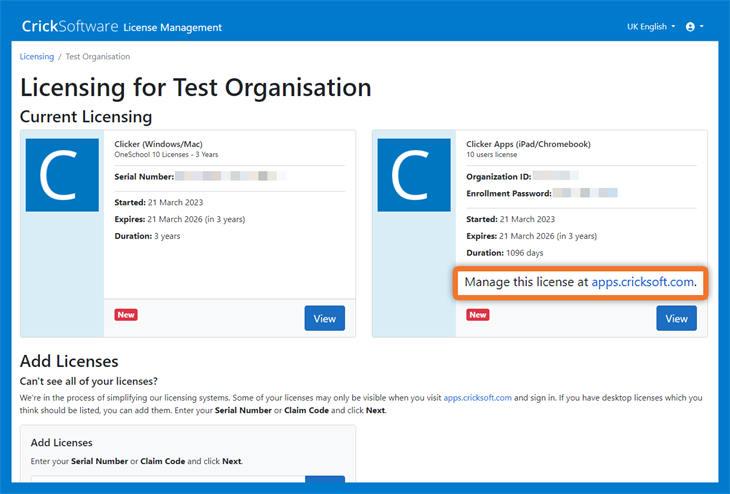Open the user account menu icon

point(691,27)
